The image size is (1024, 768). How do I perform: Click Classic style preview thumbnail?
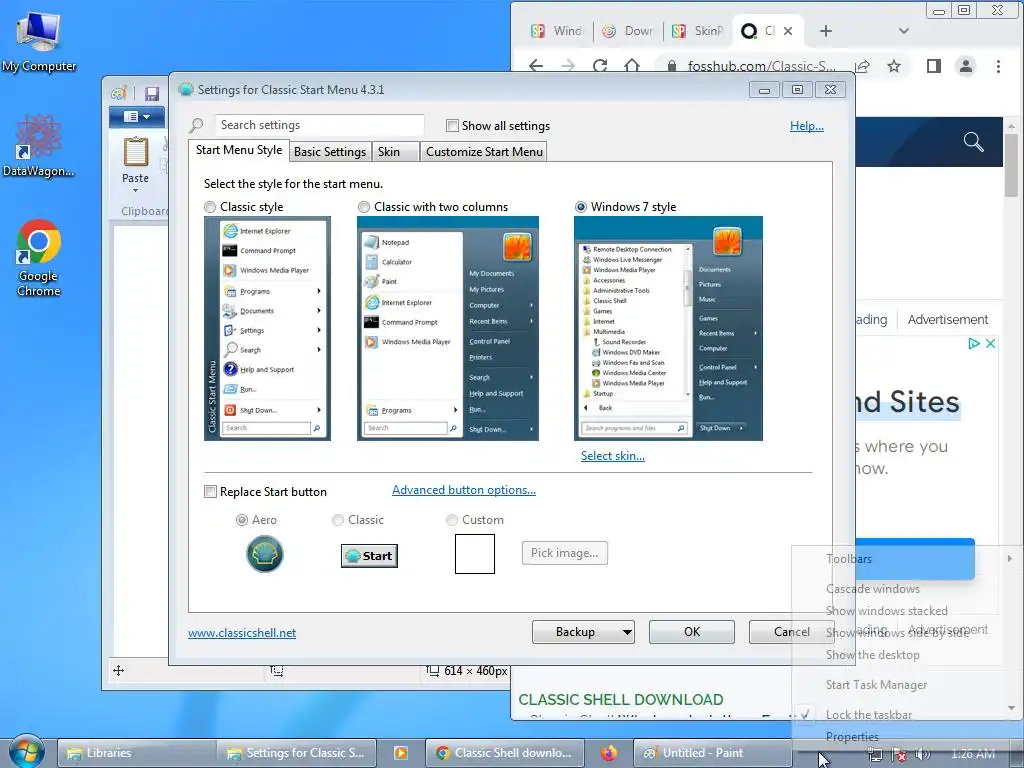267,328
